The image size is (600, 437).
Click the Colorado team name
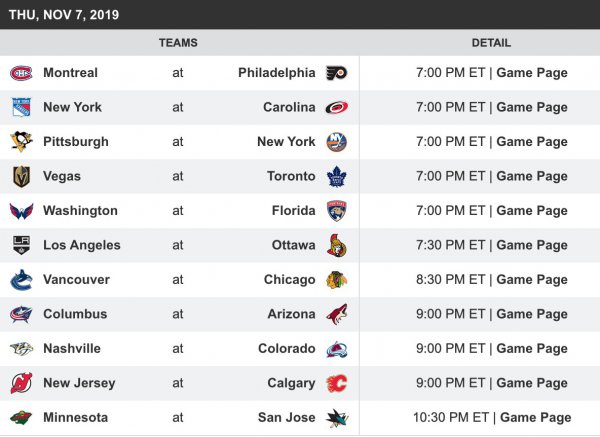tap(286, 349)
